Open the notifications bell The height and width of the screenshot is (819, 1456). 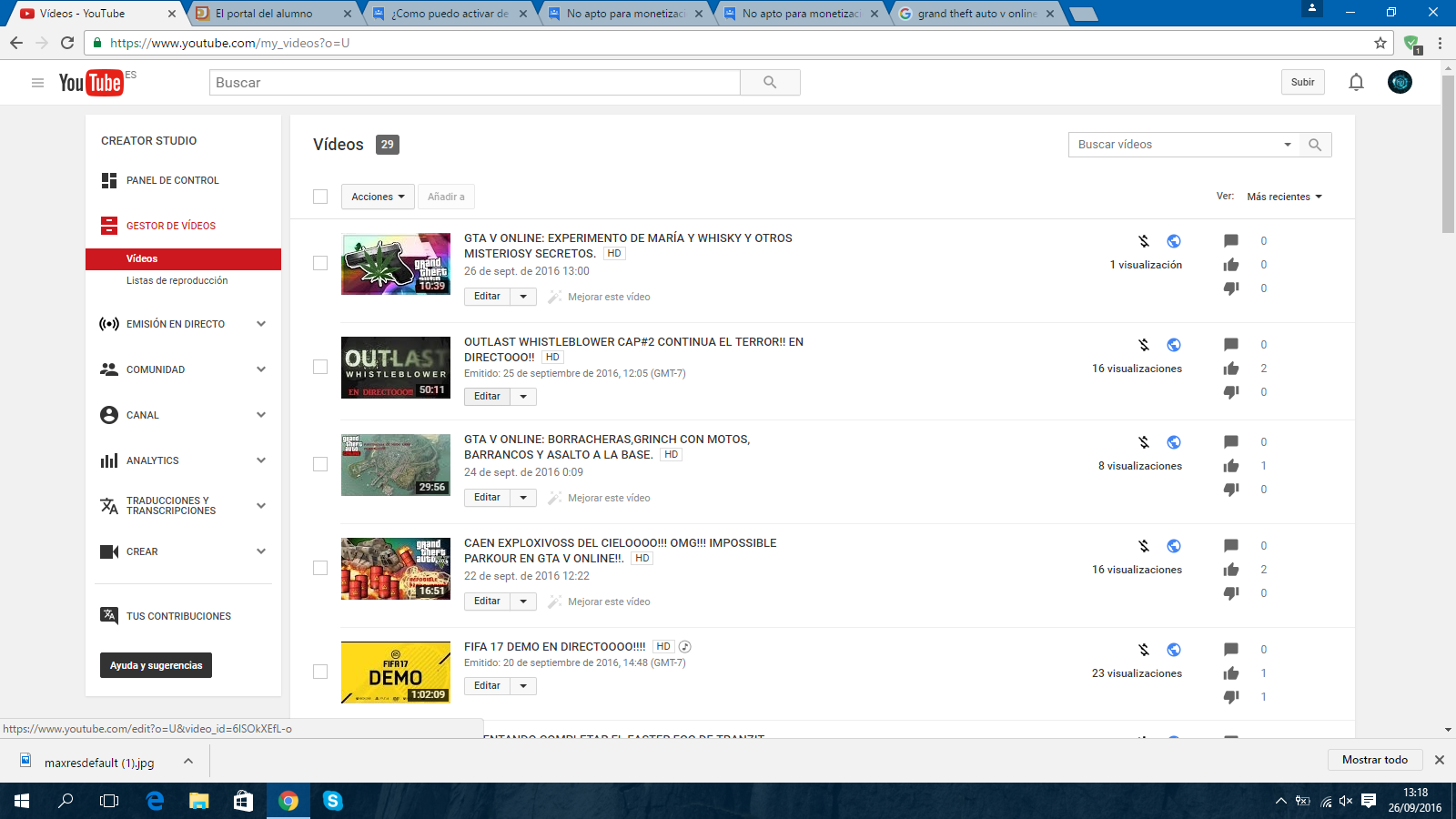click(x=1356, y=83)
